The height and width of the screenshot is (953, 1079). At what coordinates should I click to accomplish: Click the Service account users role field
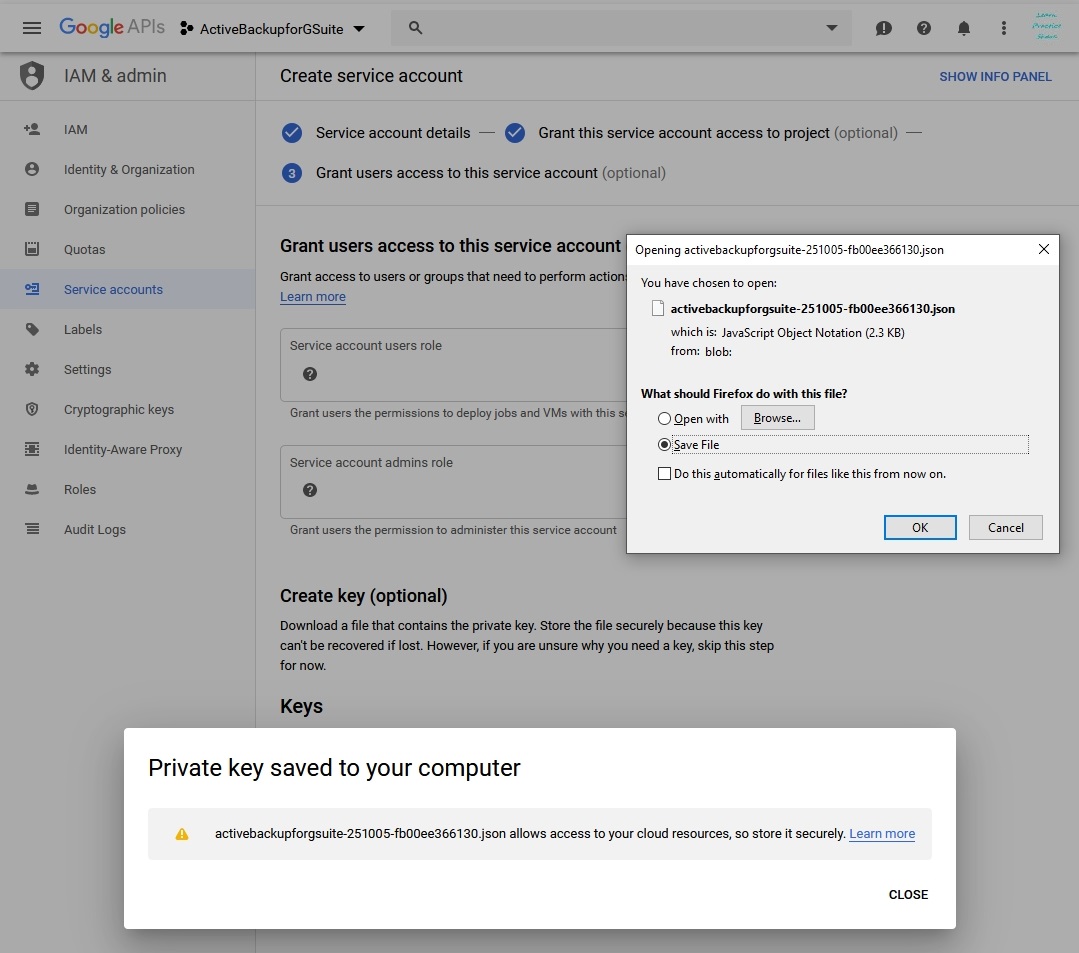(x=453, y=365)
